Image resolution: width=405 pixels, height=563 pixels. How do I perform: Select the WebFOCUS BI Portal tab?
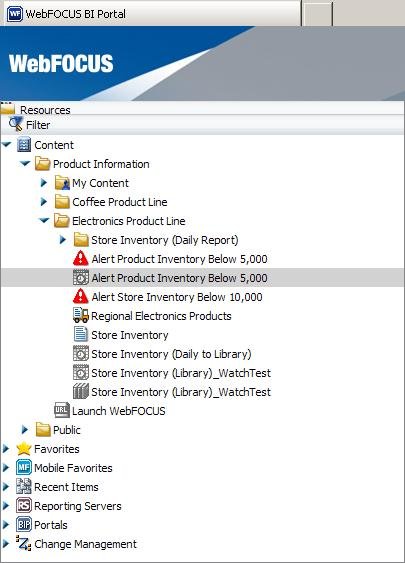(151, 14)
